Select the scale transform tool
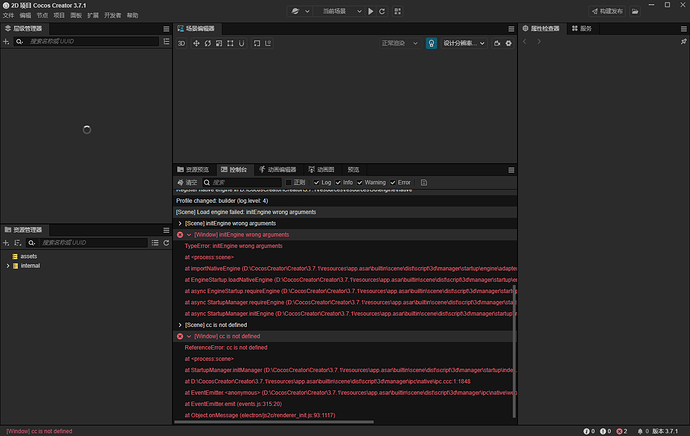The image size is (690, 436). tap(219, 43)
